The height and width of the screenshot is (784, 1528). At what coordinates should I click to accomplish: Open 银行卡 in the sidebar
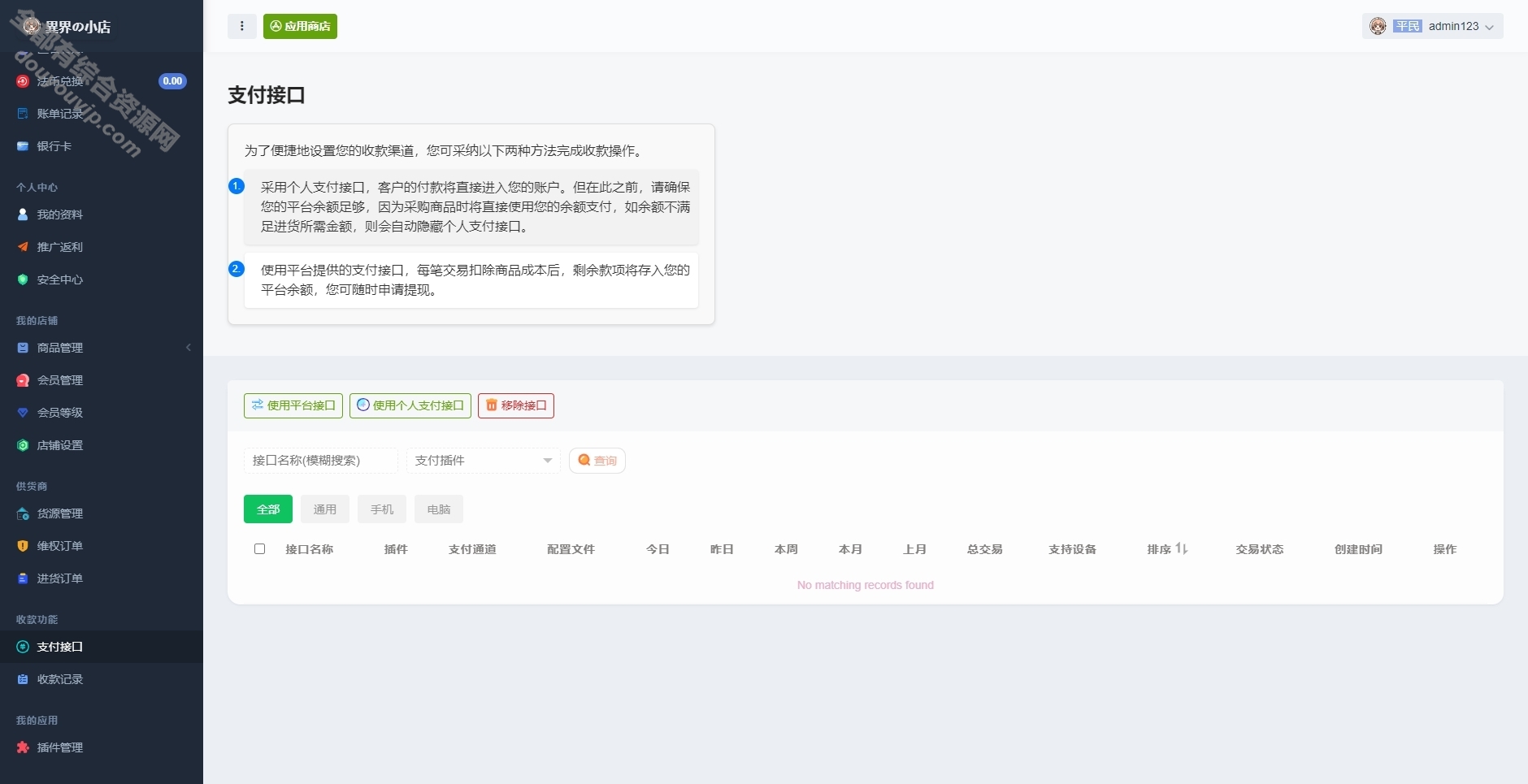point(102,146)
